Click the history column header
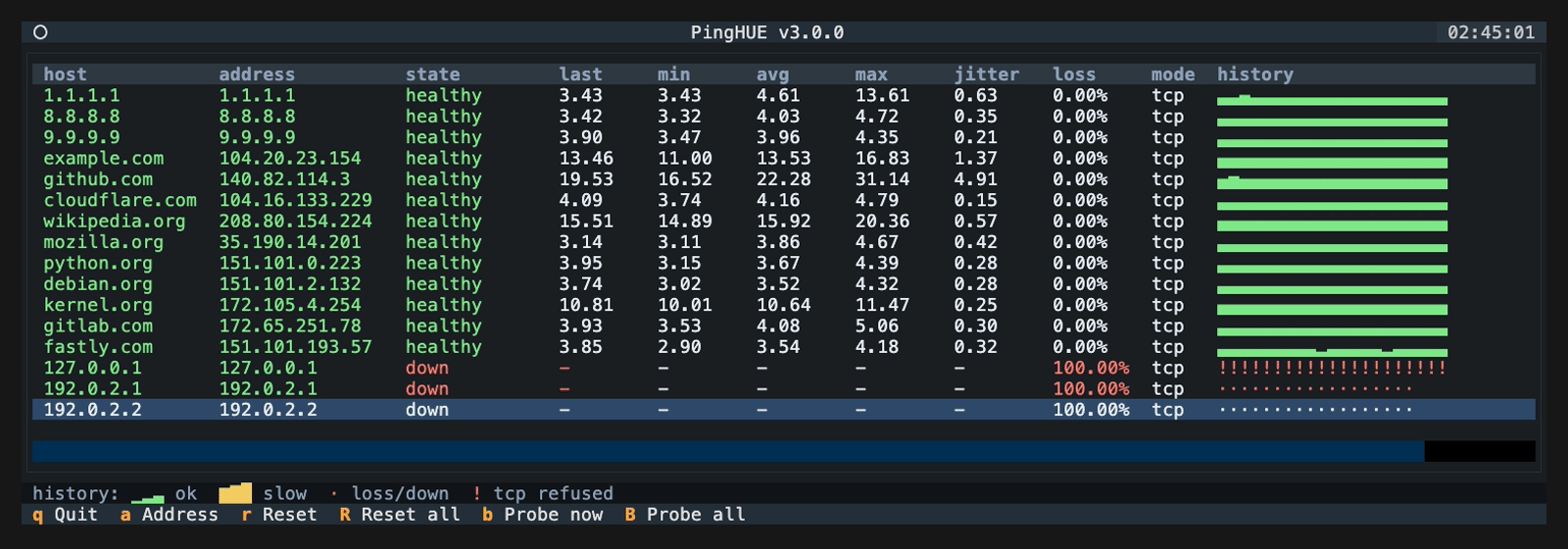 [1255, 75]
